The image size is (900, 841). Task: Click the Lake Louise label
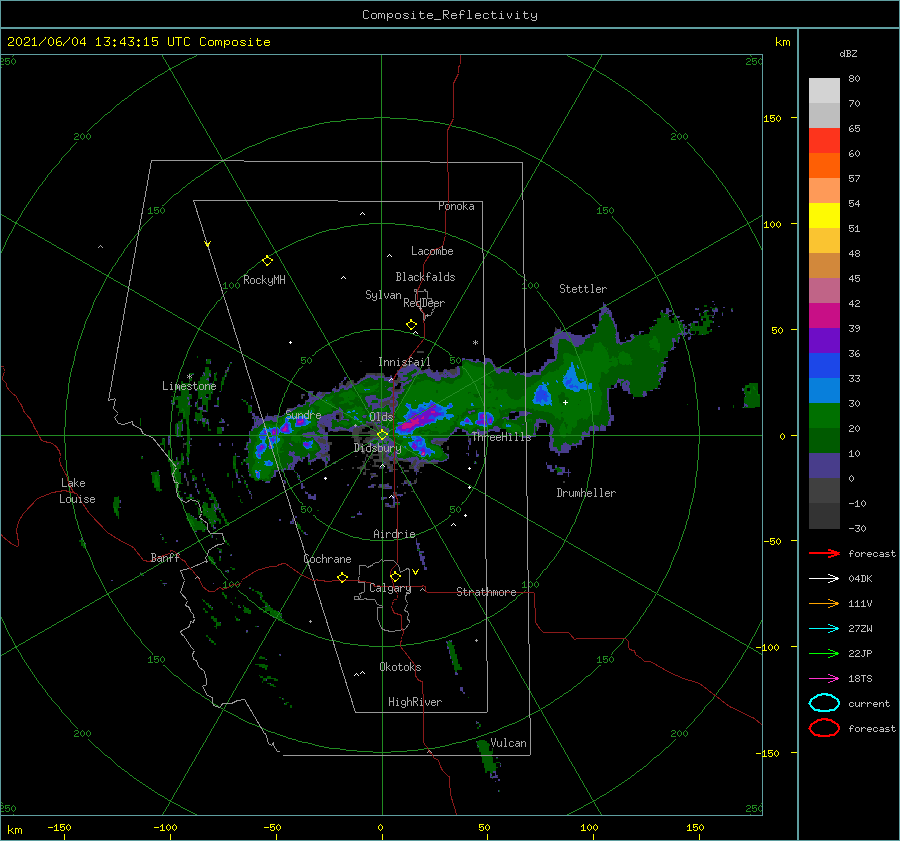pyautogui.click(x=77, y=491)
